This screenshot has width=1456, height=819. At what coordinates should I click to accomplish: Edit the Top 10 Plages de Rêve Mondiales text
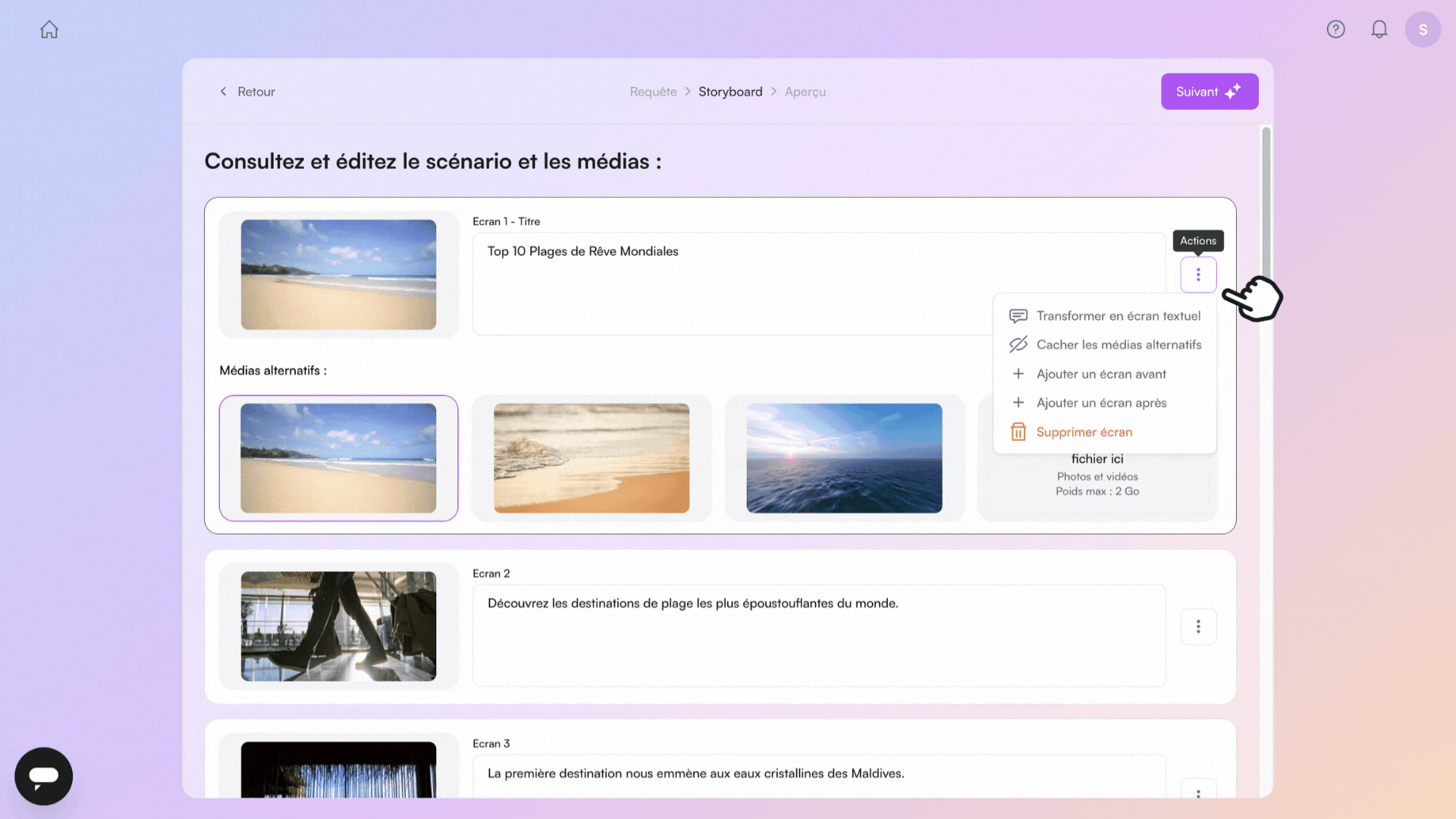click(x=819, y=284)
